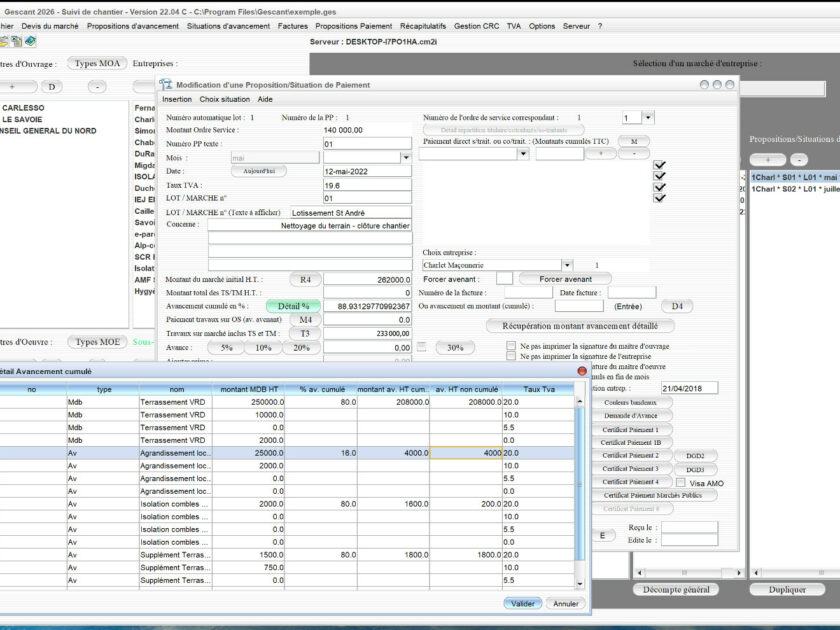Click the M4 button
The width and height of the screenshot is (840, 630).
point(305,320)
